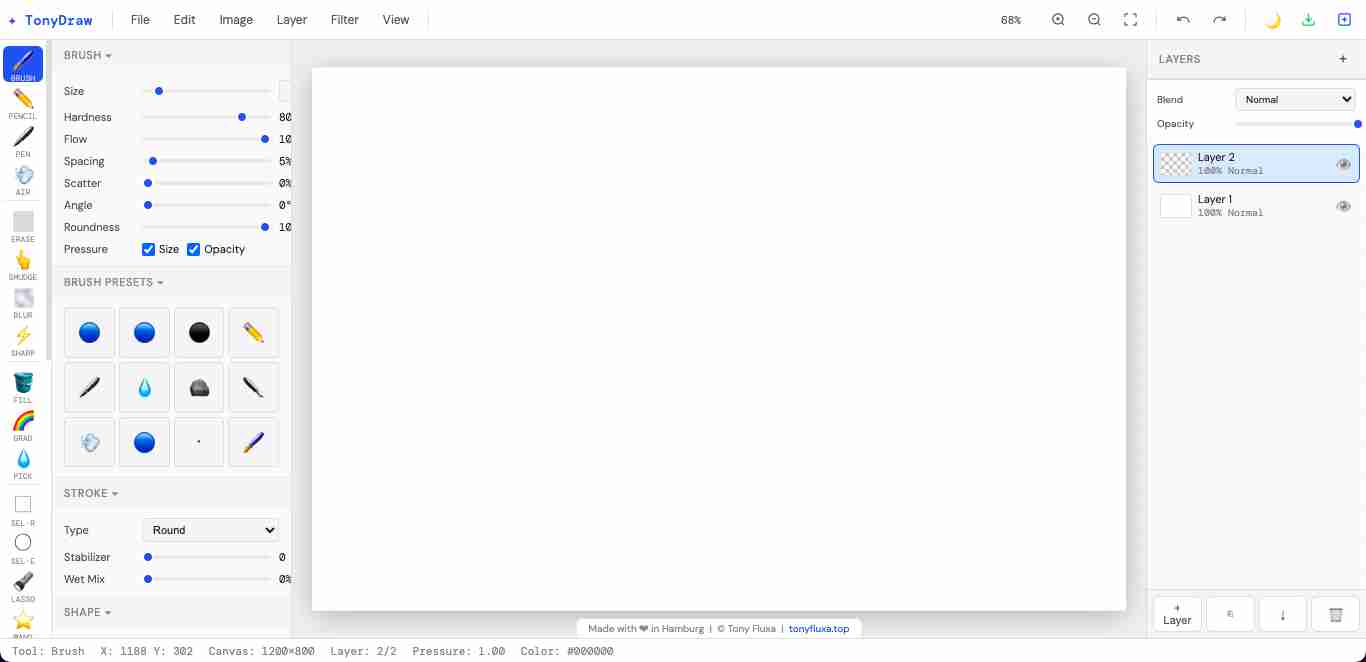Select the Fill bucket tool
This screenshot has width=1366, height=662.
[x=23, y=387]
